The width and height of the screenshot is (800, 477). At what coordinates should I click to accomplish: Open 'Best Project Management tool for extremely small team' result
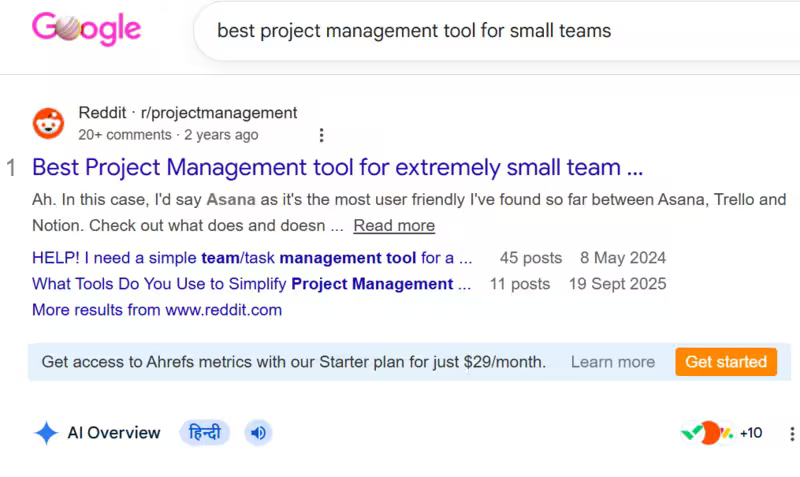pyautogui.click(x=337, y=167)
